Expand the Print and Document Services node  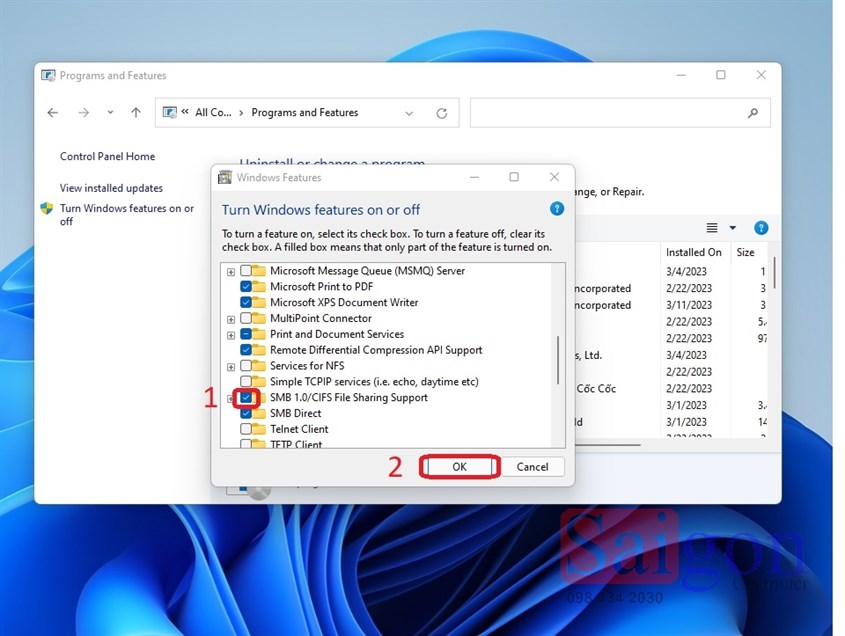click(x=231, y=335)
